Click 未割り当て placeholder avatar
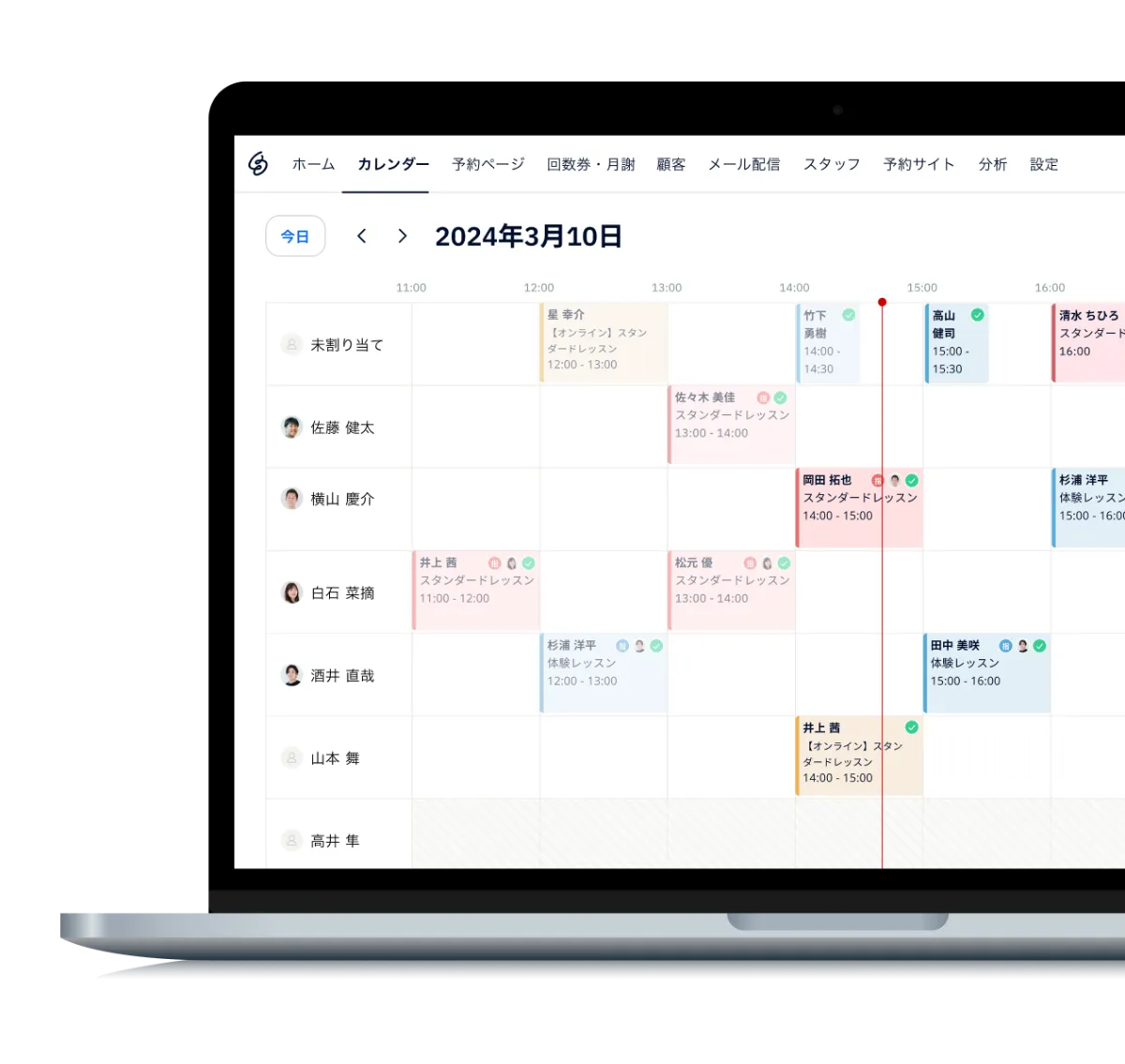Screen dimensions: 1125x1064 click(292, 344)
